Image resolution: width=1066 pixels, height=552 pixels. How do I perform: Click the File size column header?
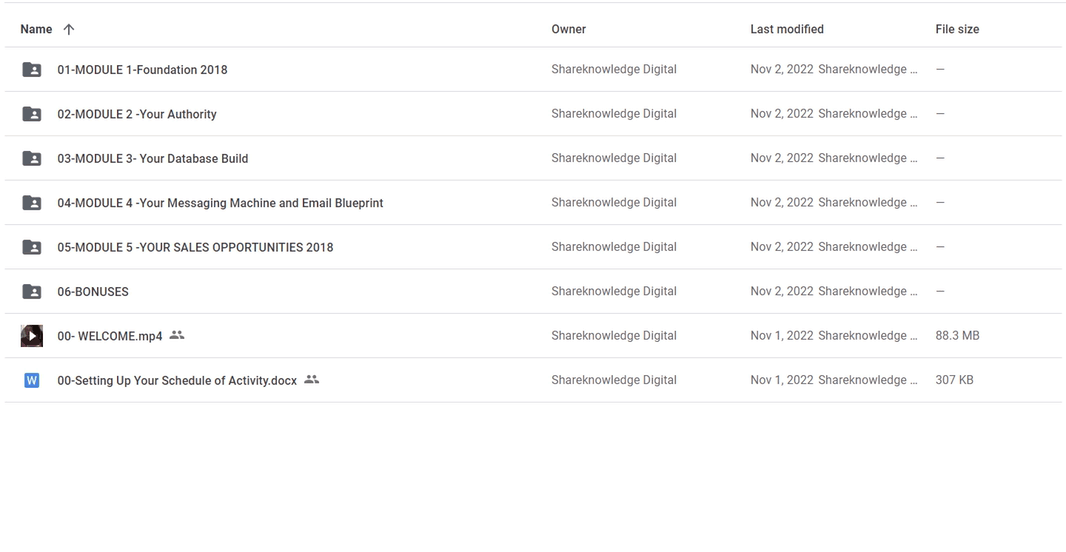[957, 30]
